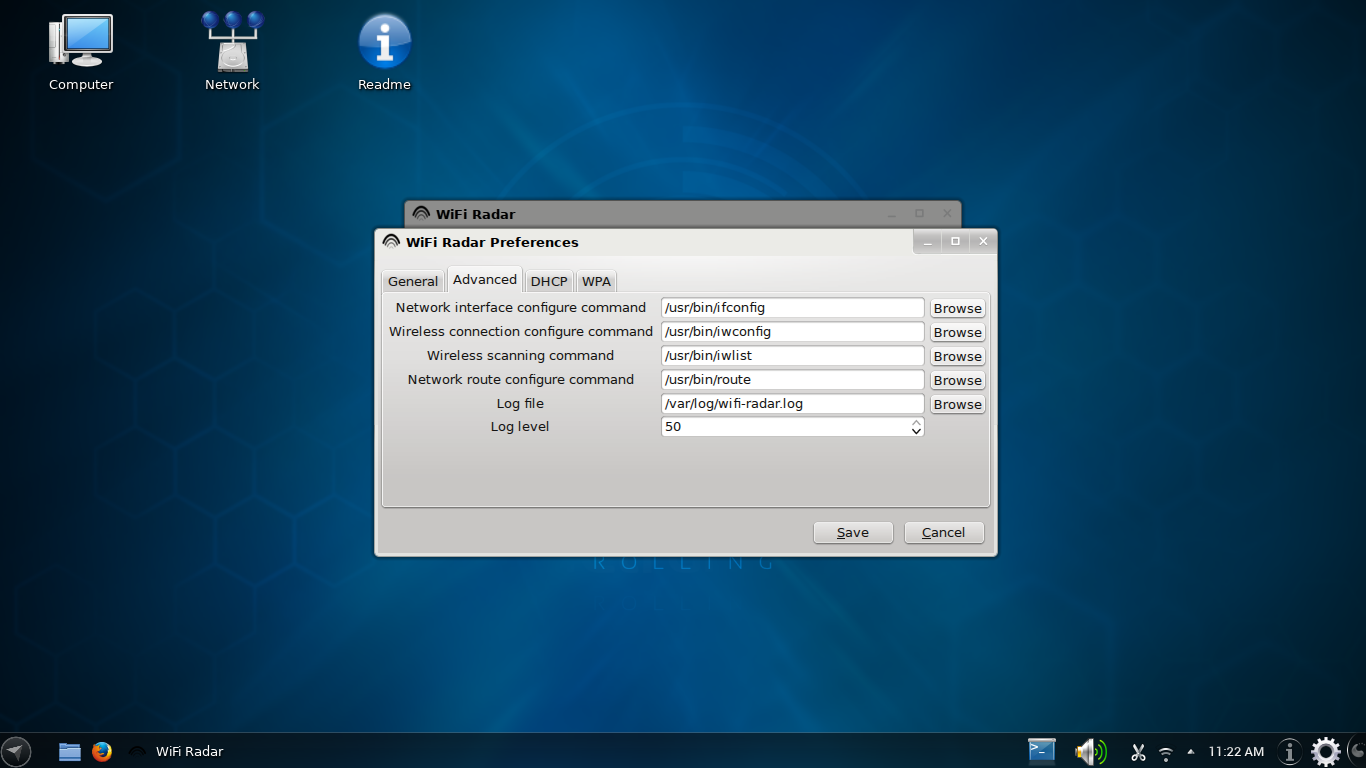
Task: Click the 11:22 AM clock
Action: click(x=1236, y=751)
